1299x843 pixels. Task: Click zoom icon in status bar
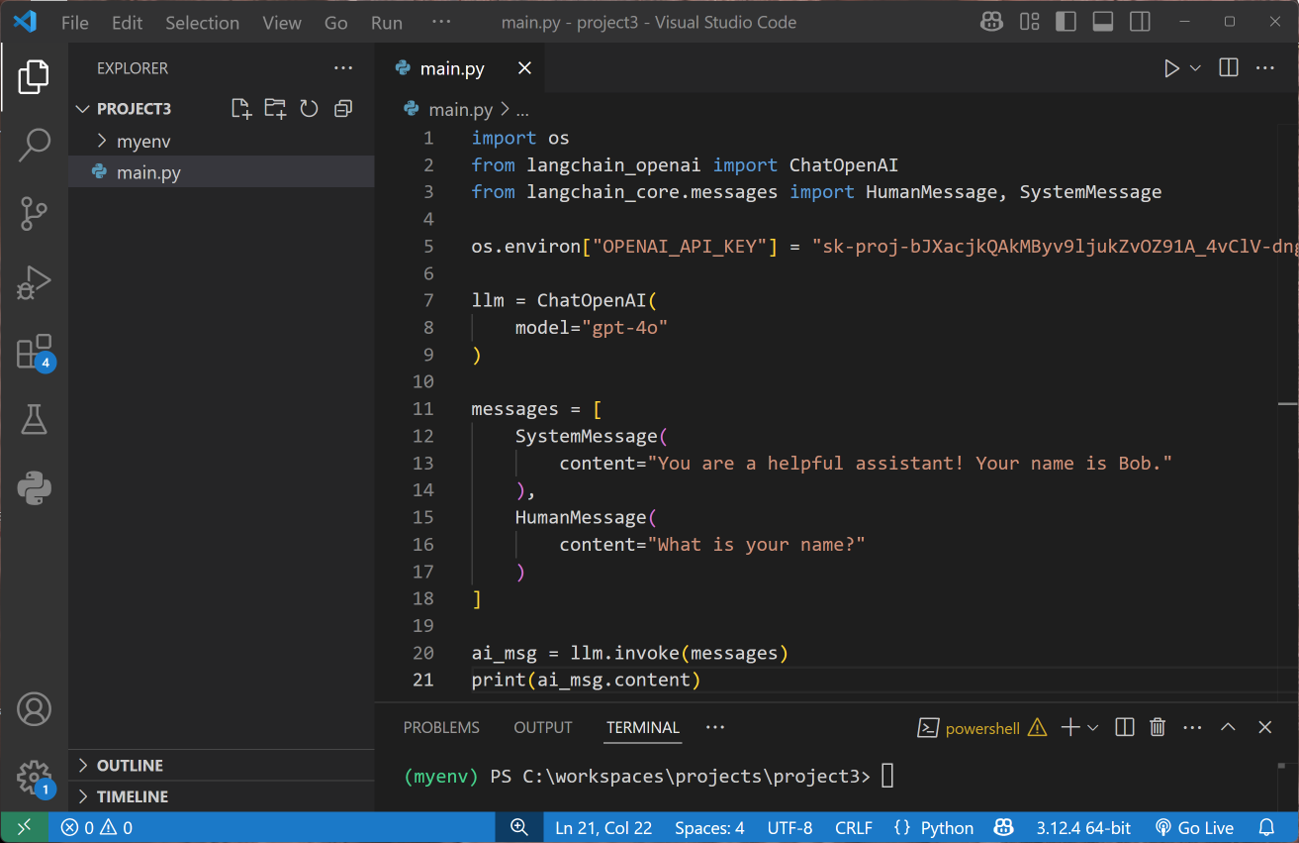pos(519,827)
